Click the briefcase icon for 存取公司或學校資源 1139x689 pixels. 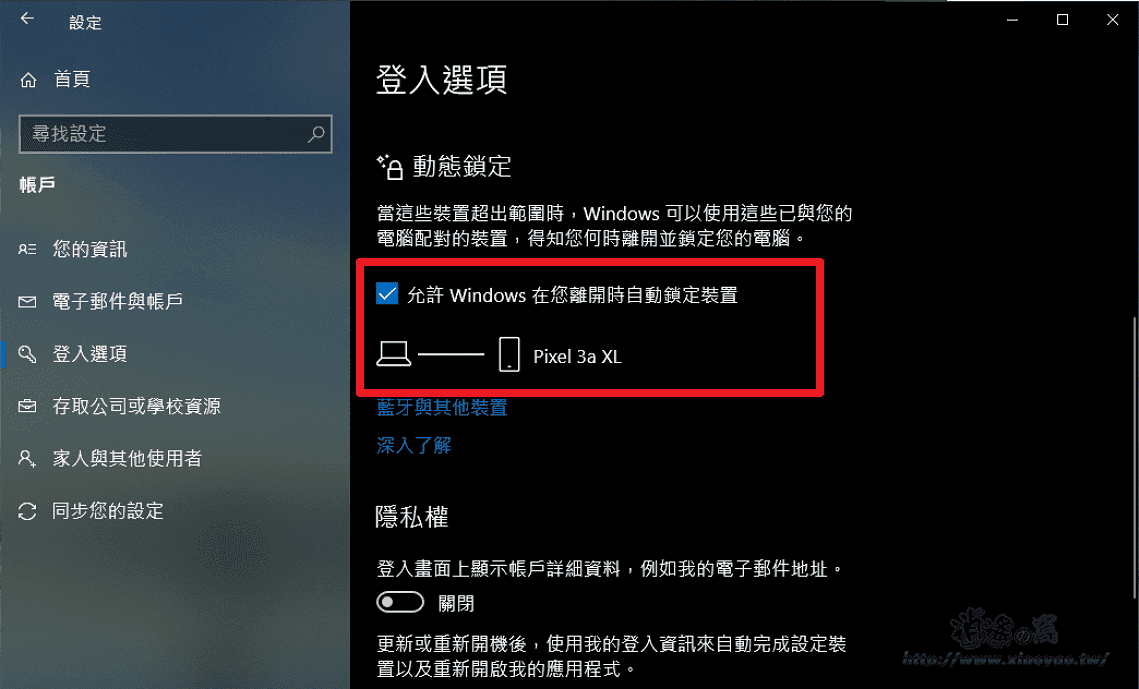(x=27, y=406)
